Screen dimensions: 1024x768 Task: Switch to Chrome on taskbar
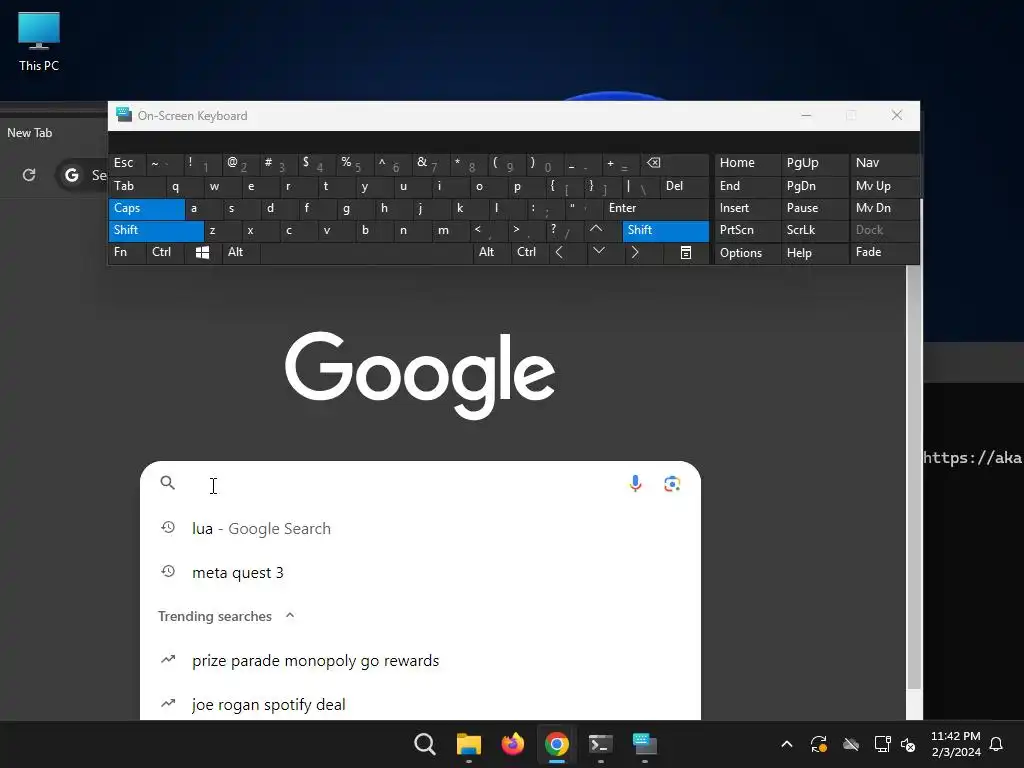point(556,744)
